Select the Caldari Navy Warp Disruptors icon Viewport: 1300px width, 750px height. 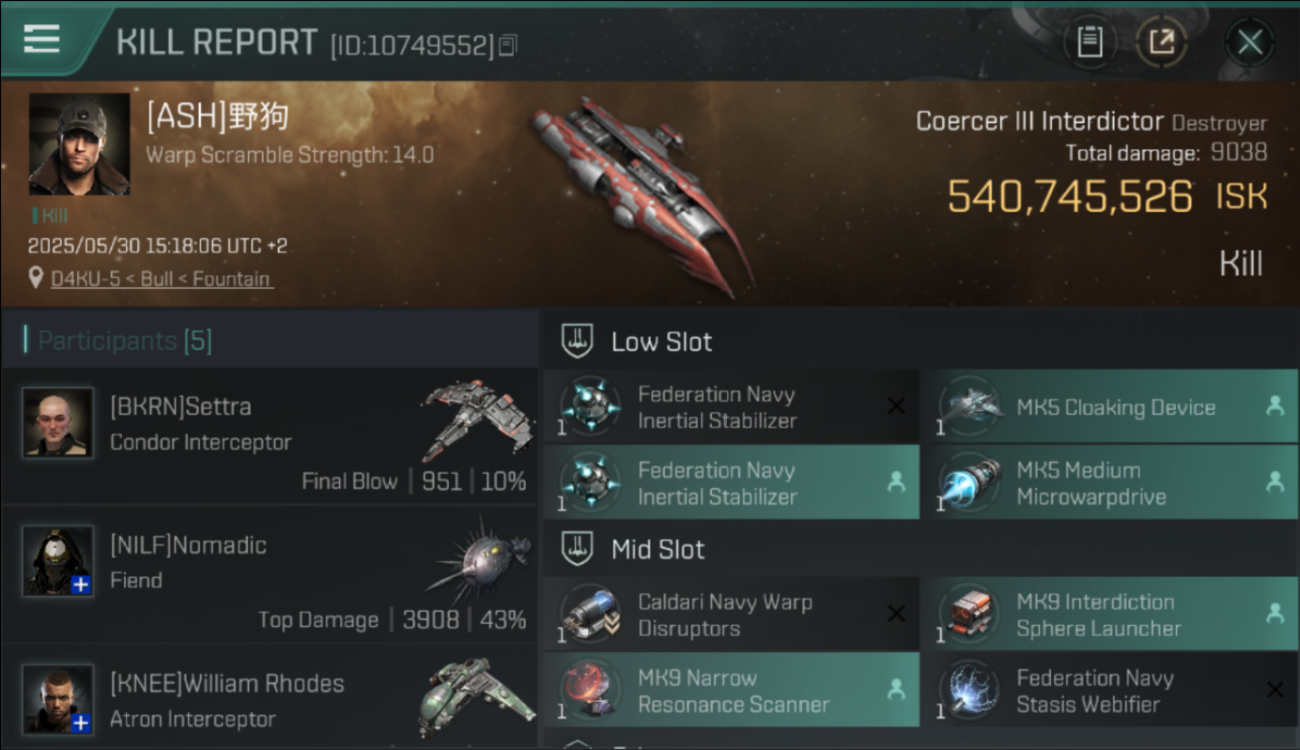point(588,615)
